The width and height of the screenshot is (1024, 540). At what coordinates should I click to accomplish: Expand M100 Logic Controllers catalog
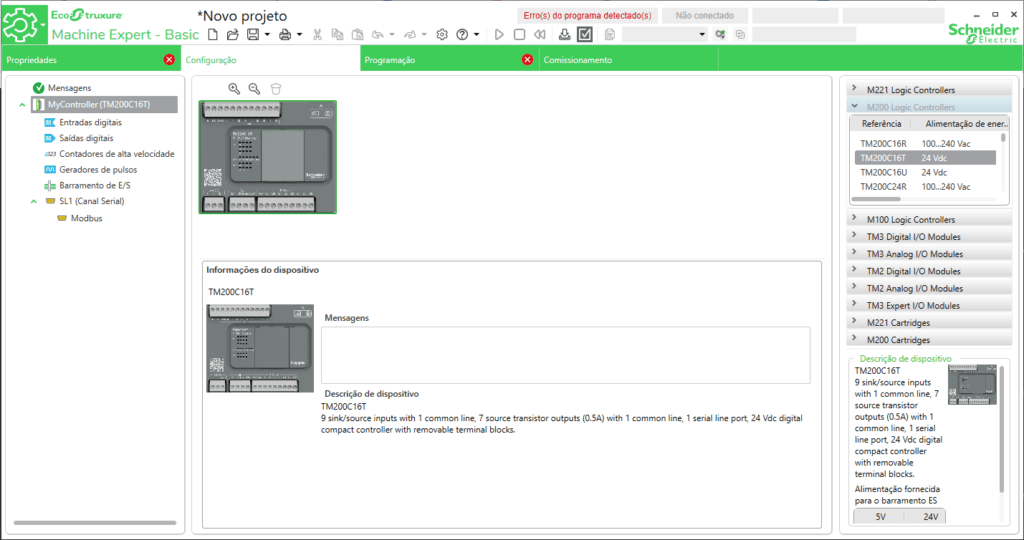pyautogui.click(x=929, y=219)
